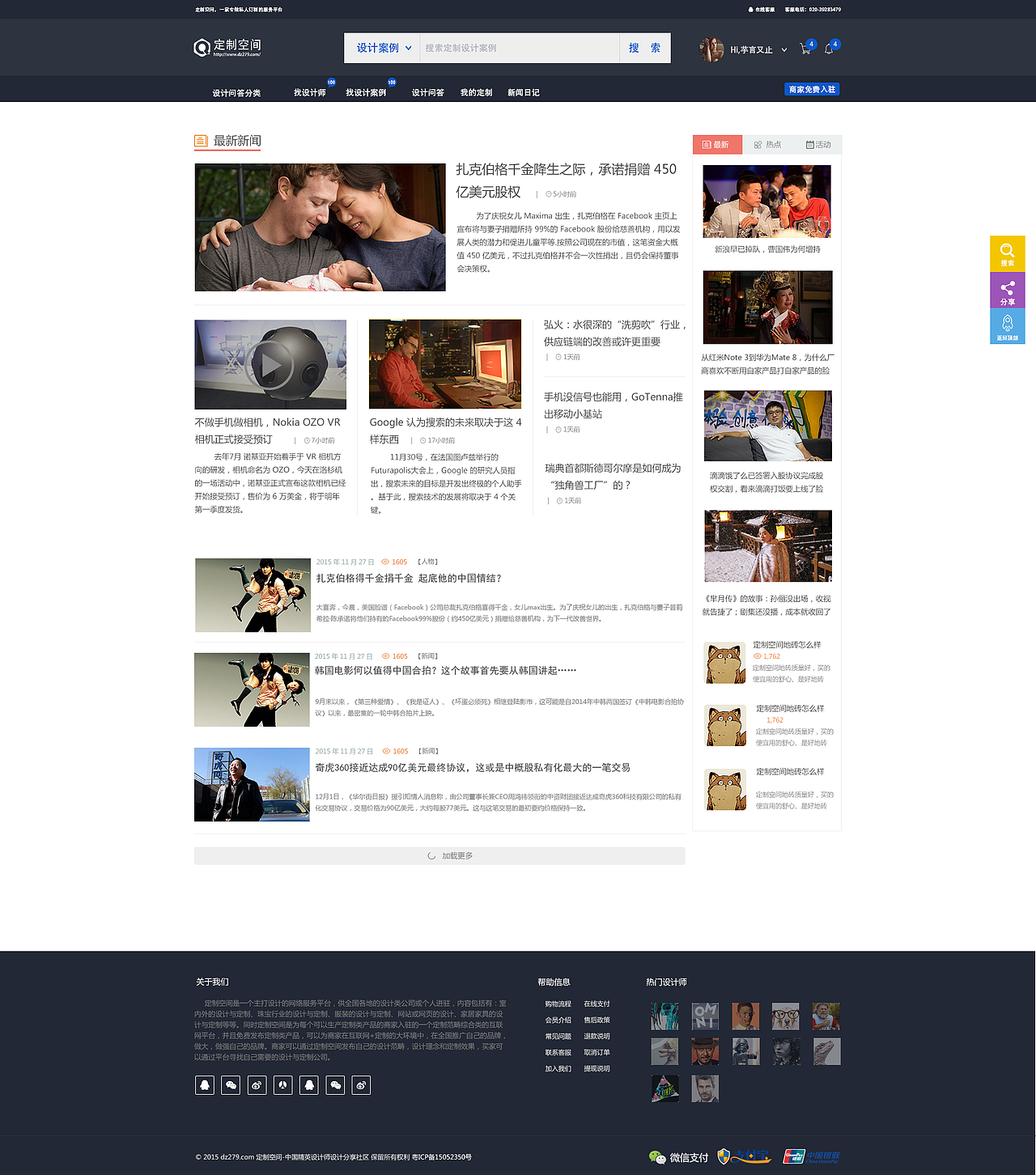Click the 加载更多 load more button
Screen dimensions: 1036x1175
(439, 856)
